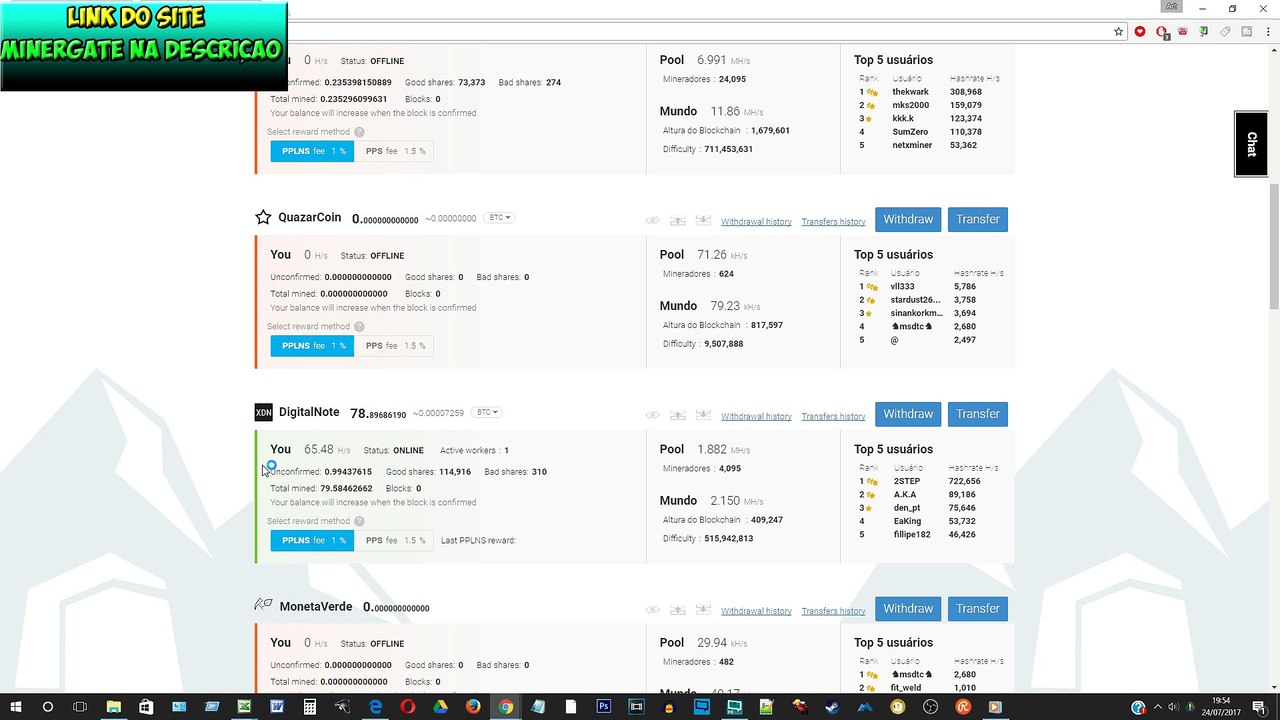Click the upload-arrow icon in DigitalNote row
Screen dimensions: 1280x720
[x=678, y=415]
